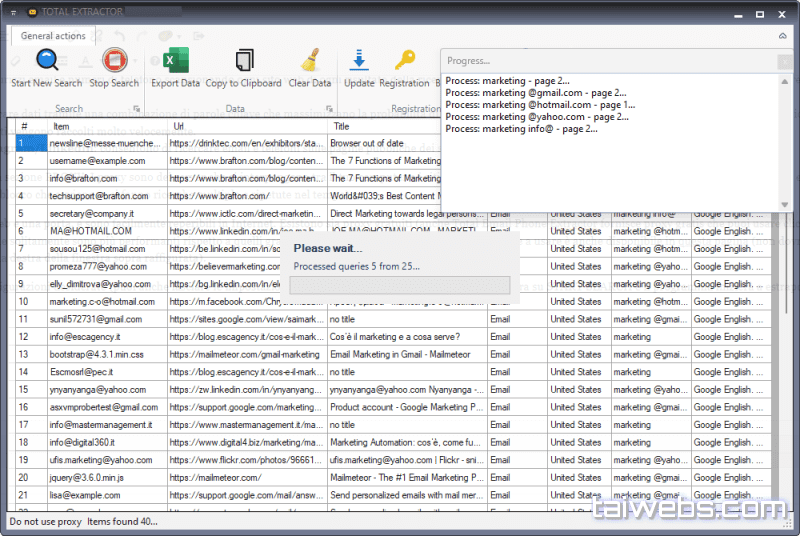
Task: Click the Clear Data broom icon
Action: click(x=310, y=60)
